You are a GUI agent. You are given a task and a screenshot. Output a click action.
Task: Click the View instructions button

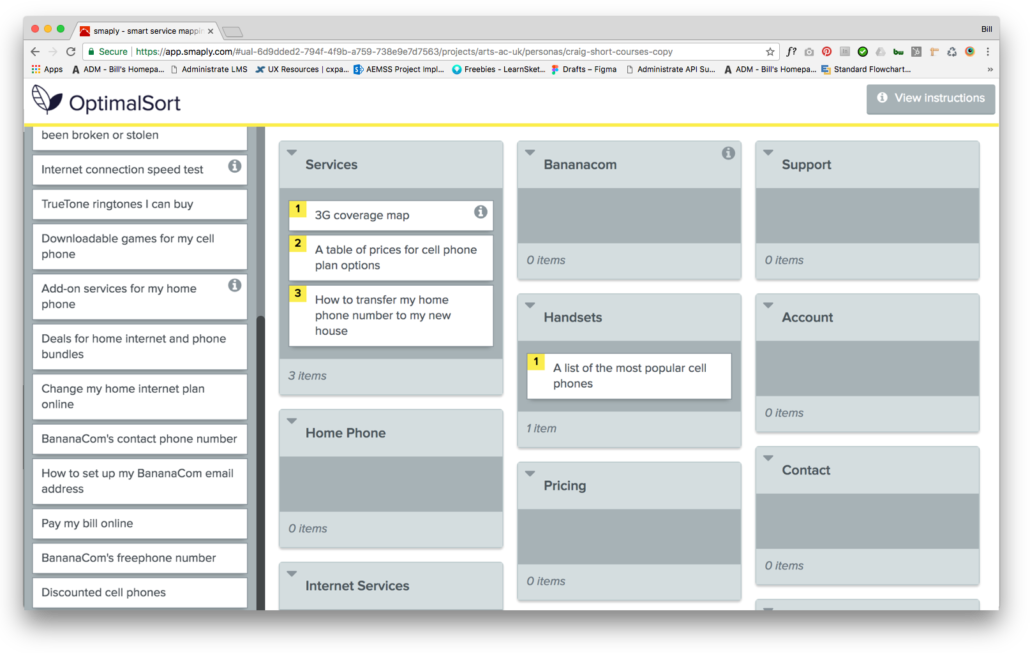[x=930, y=99]
